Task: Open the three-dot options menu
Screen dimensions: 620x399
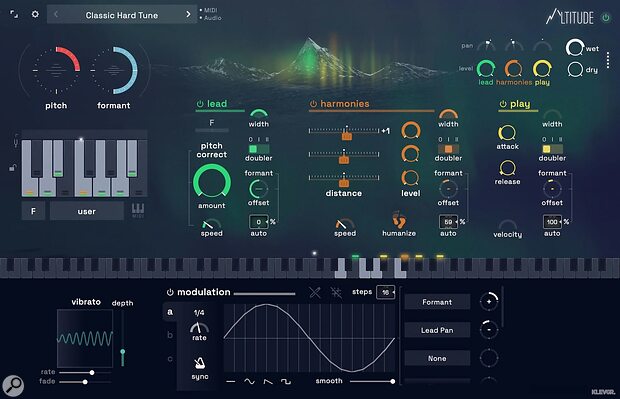Action: point(608,60)
